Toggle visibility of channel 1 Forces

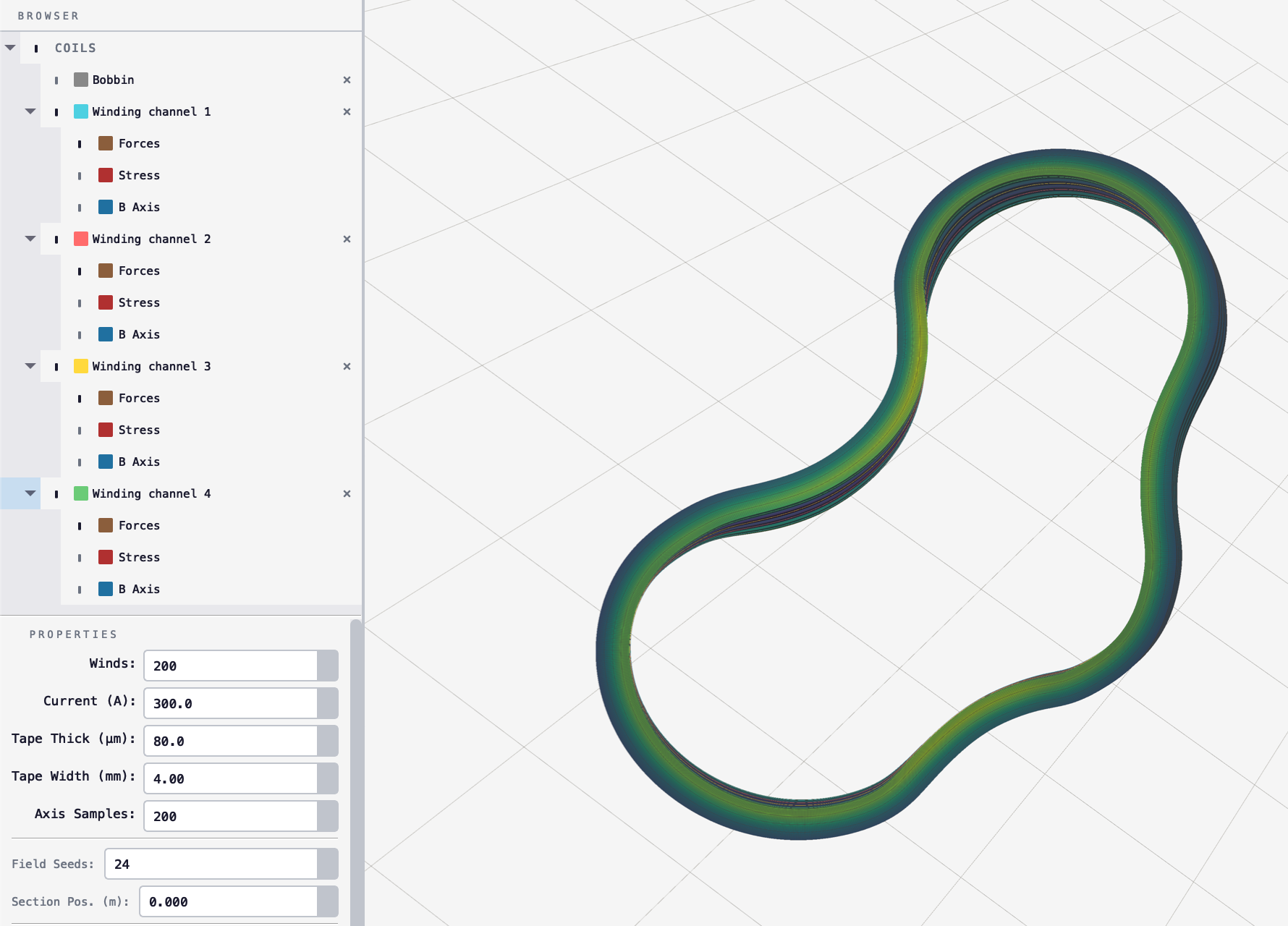click(80, 144)
